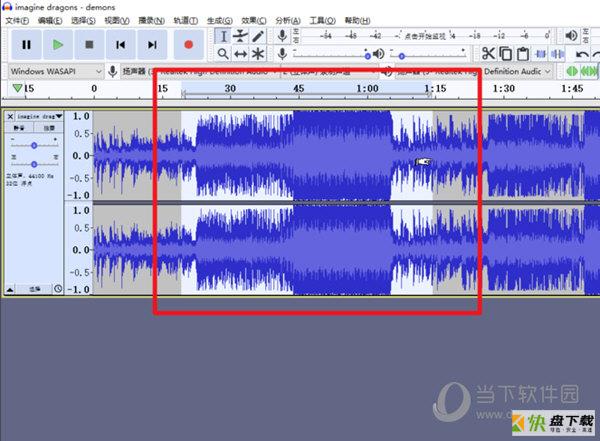Click the recording volume slider
The width and height of the screenshot is (600, 441).
(332, 56)
